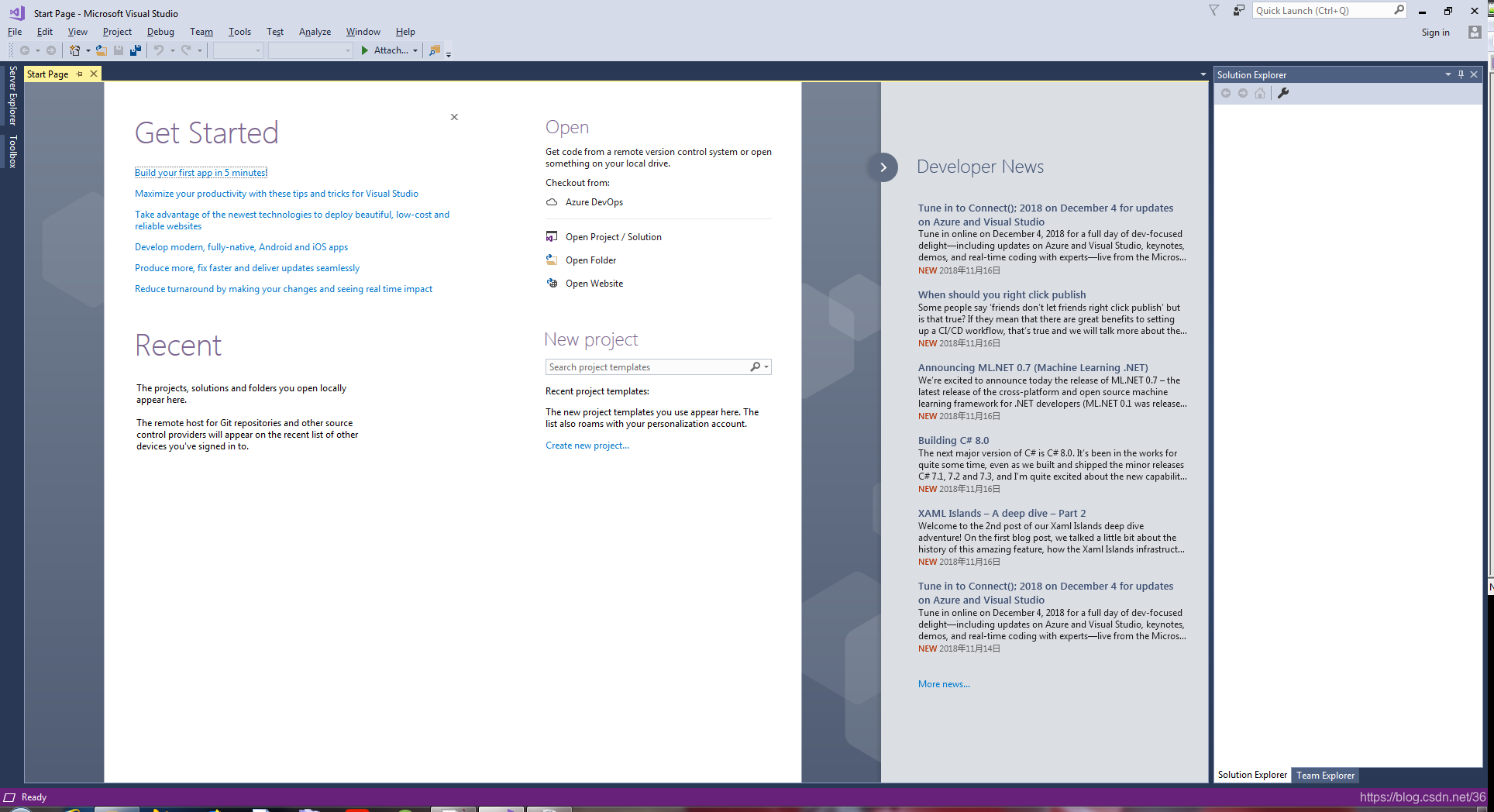Click the Solution Explorer Back button
Viewport: 1494px width, 812px height.
tap(1226, 93)
